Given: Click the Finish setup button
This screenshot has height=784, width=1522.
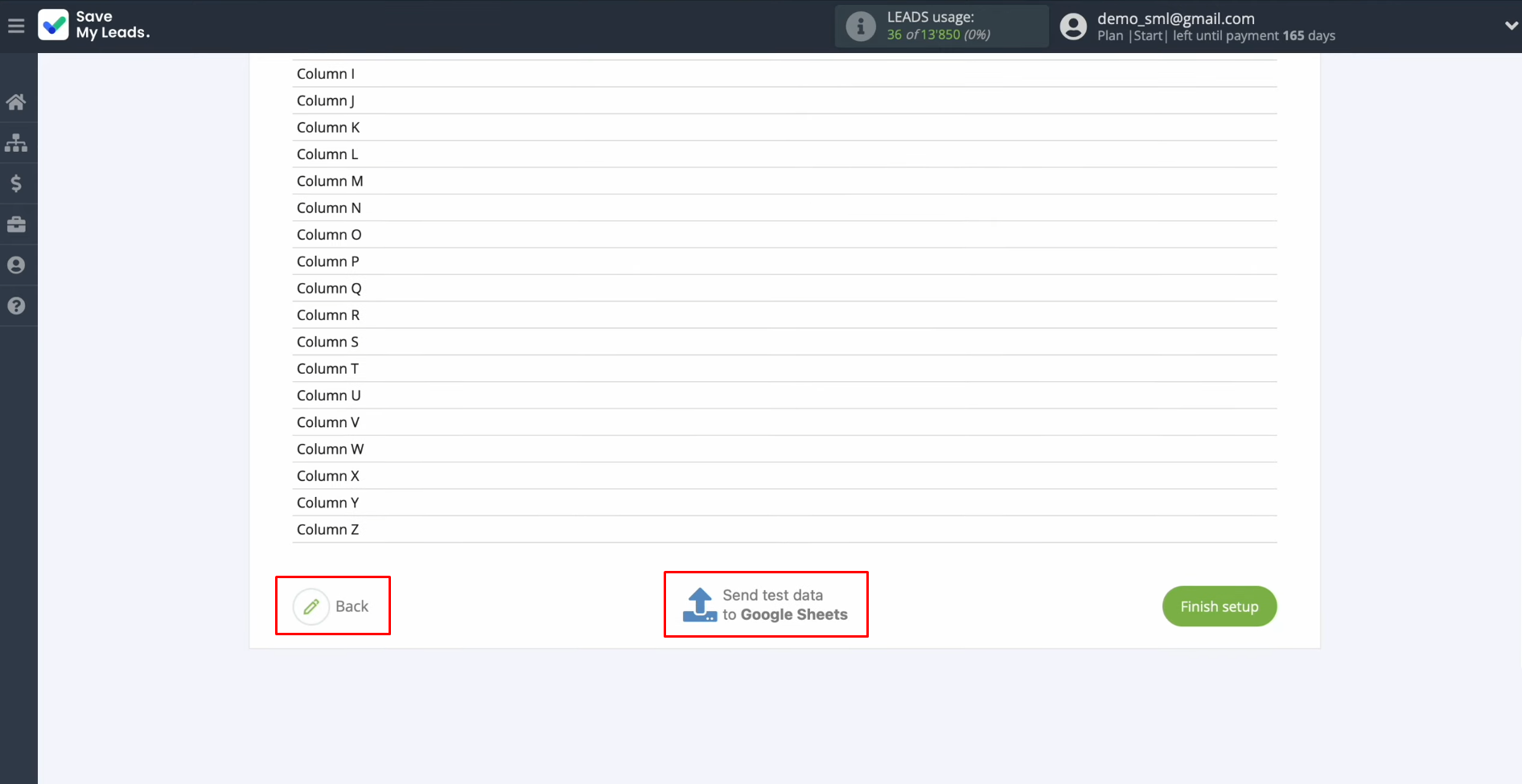Looking at the screenshot, I should [1220, 606].
